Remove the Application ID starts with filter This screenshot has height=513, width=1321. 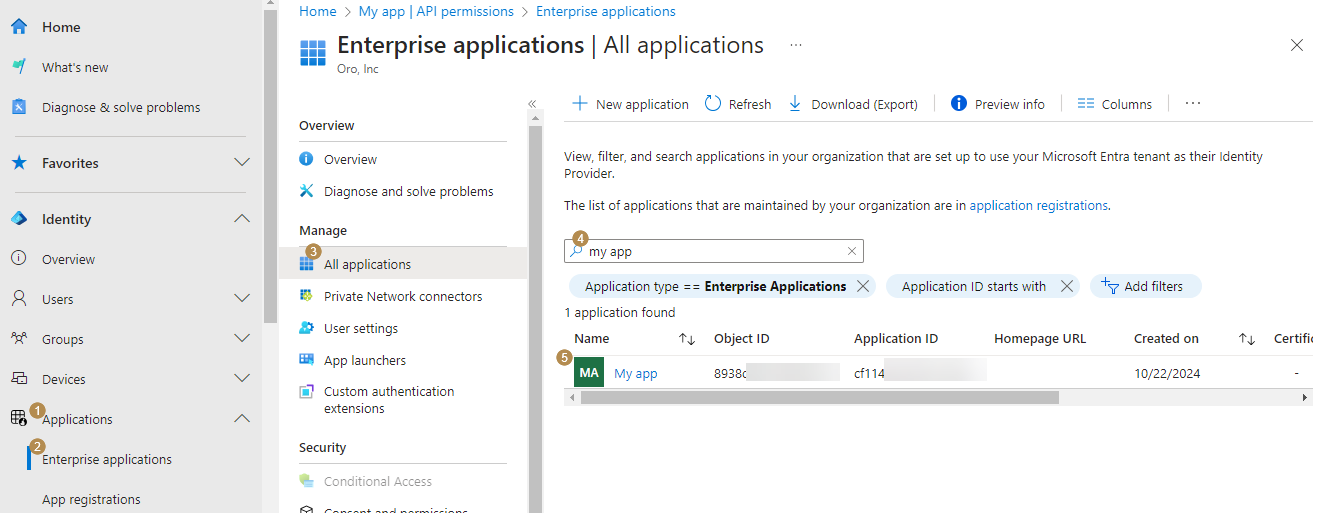click(x=1066, y=286)
